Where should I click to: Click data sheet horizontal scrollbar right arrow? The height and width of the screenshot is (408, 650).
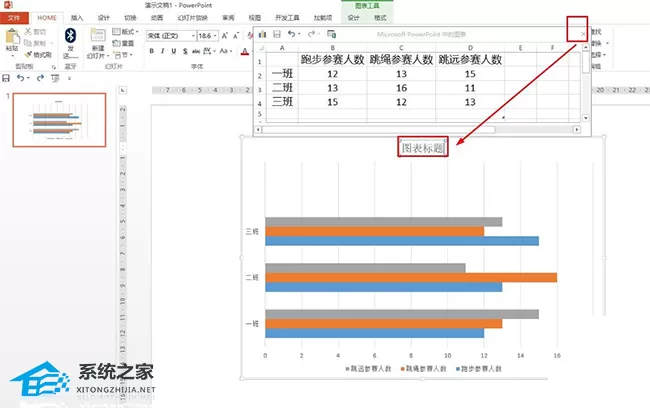577,130
